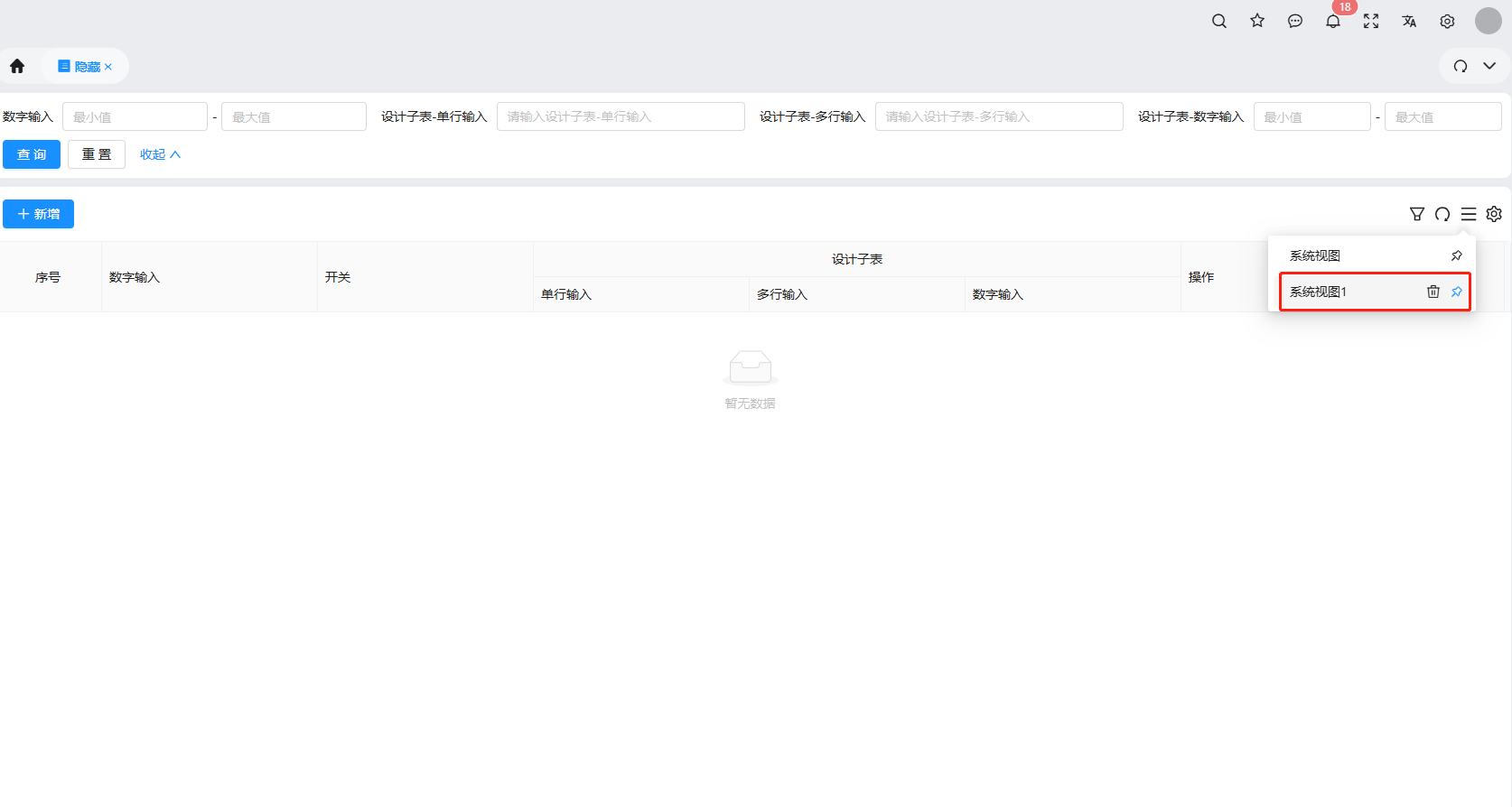
Task: Focus the 设计子表-多行输入 field
Action: pyautogui.click(x=999, y=116)
